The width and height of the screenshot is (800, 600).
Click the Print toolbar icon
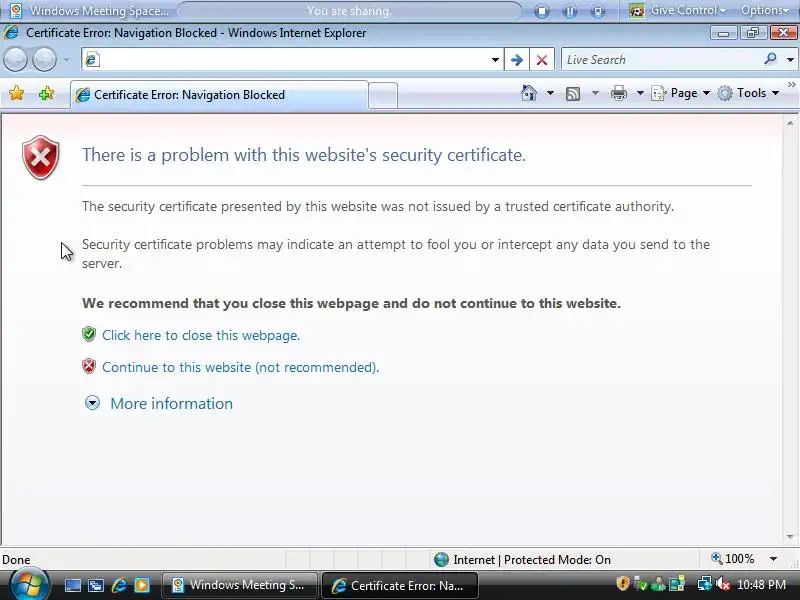tap(619, 93)
